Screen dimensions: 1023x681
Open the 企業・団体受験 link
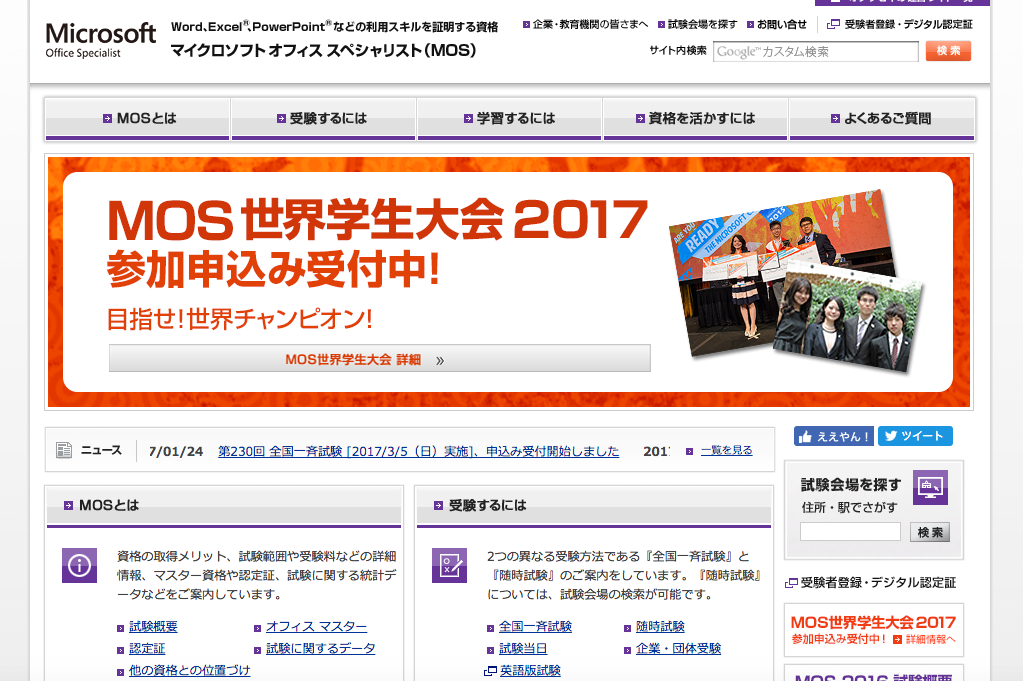[x=679, y=649]
